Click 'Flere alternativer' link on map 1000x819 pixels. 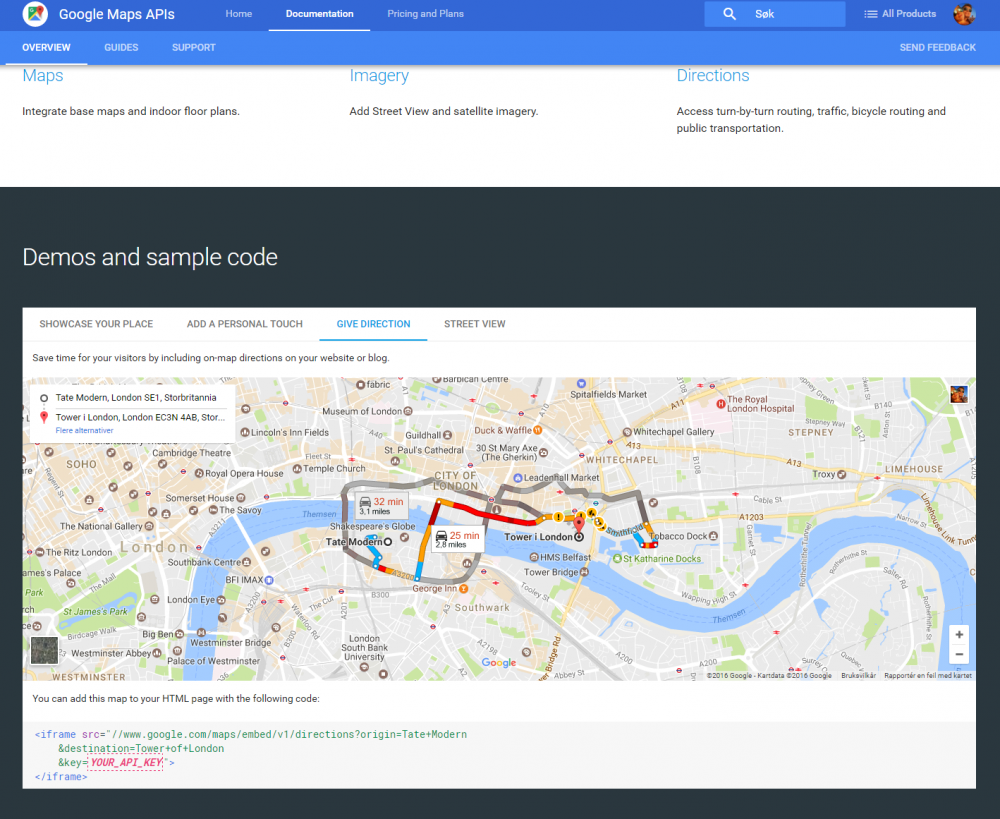coord(84,431)
